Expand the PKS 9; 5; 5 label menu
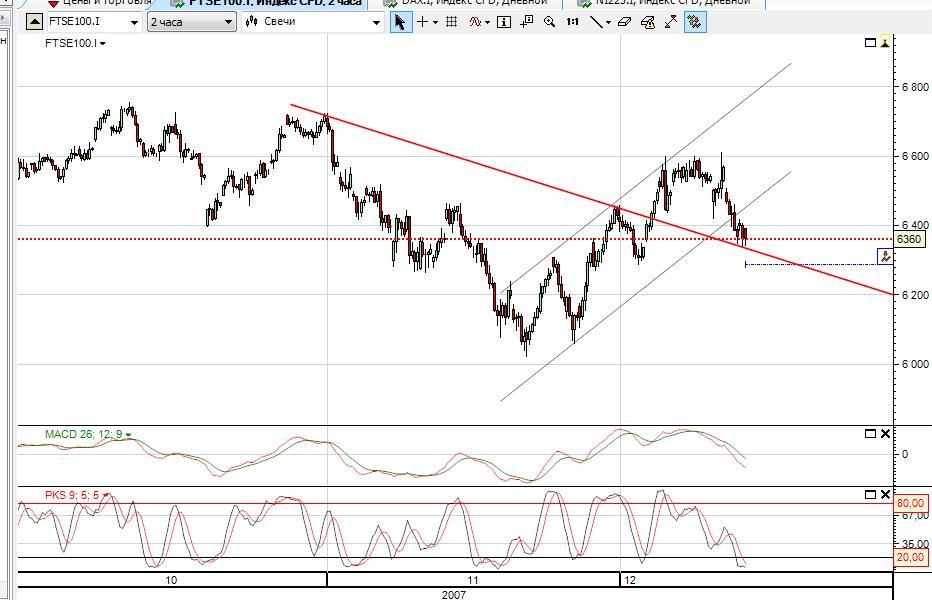932x600 pixels. coord(105,495)
